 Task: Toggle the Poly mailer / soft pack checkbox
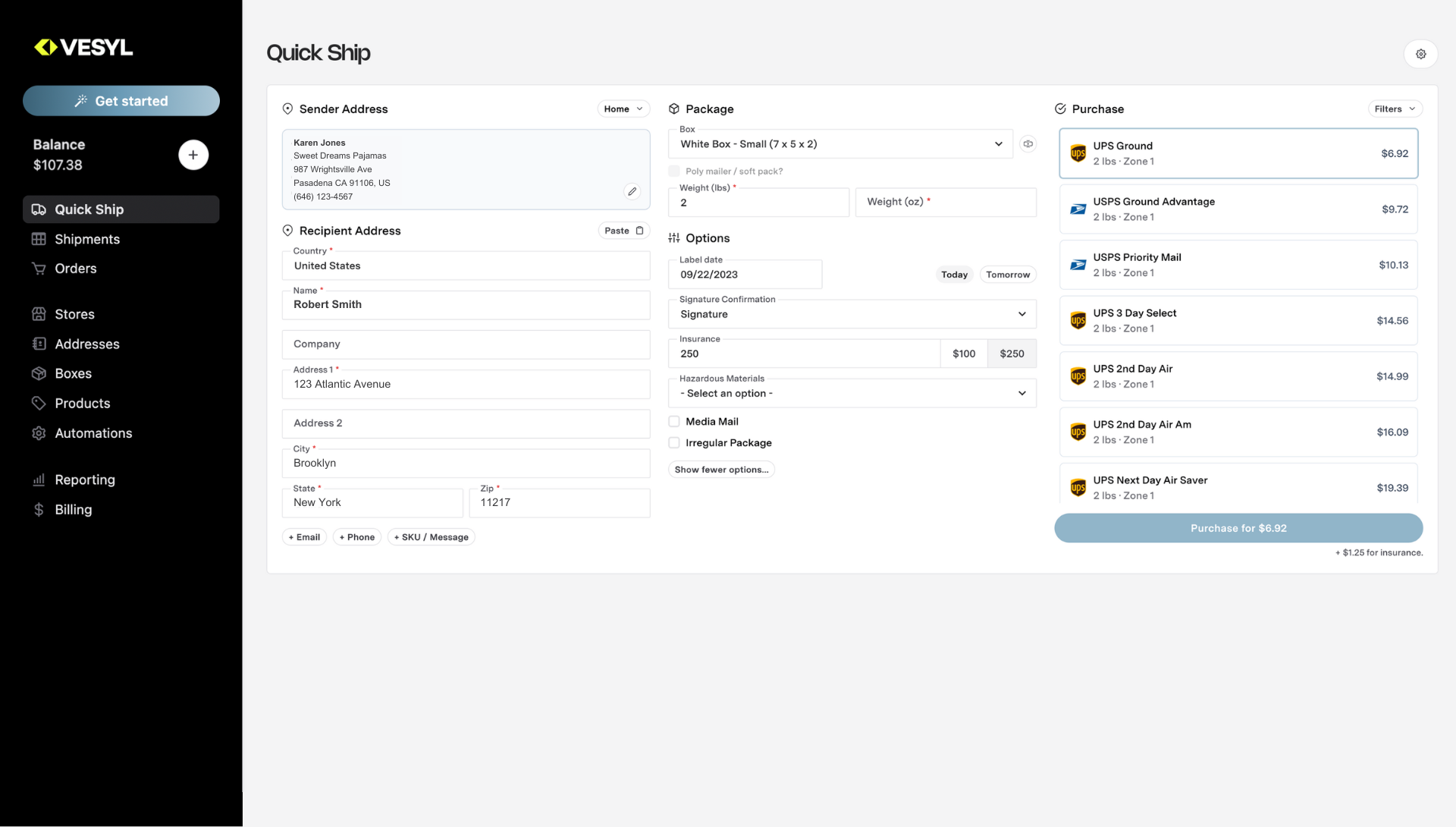(x=673, y=171)
